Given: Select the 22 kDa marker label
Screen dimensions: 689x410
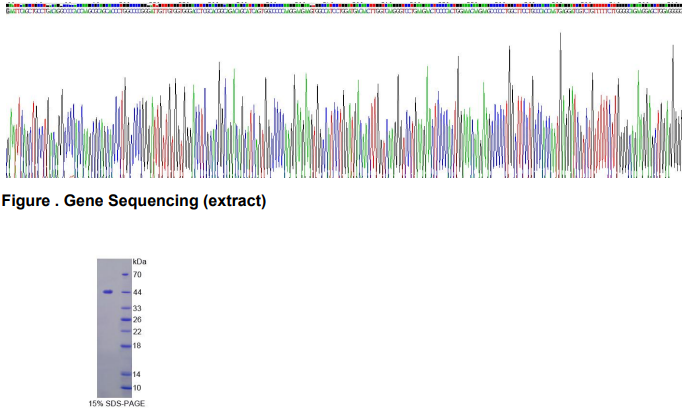Looking at the screenshot, I should [137, 332].
